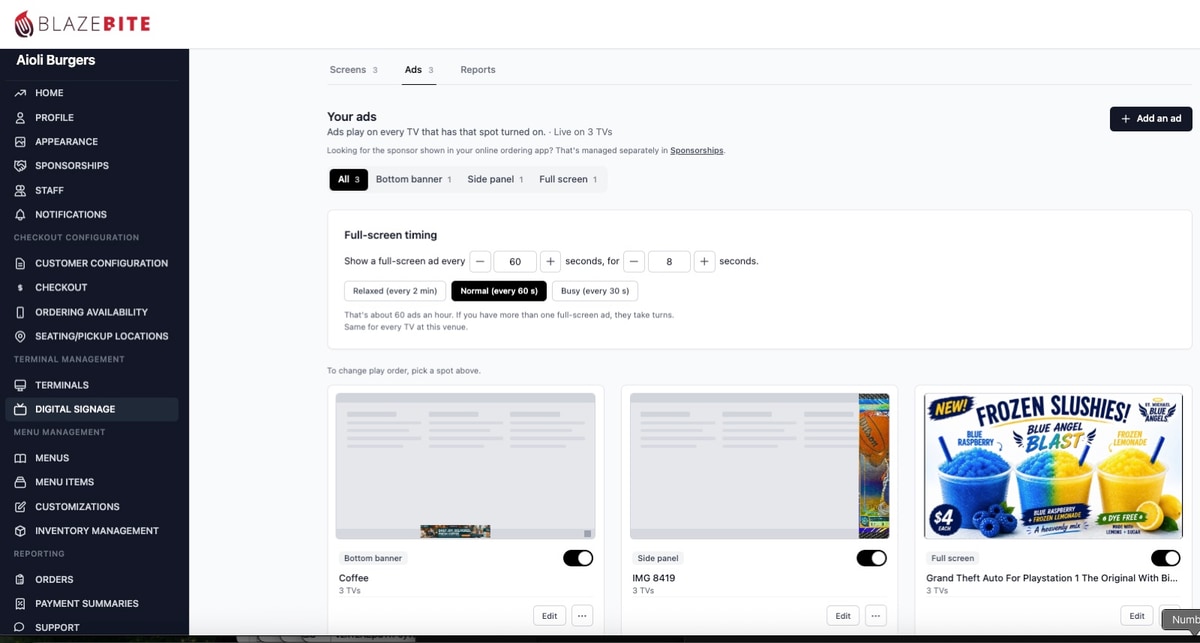Edit the Coffee ad
The width and height of the screenshot is (1200, 643).
(549, 616)
